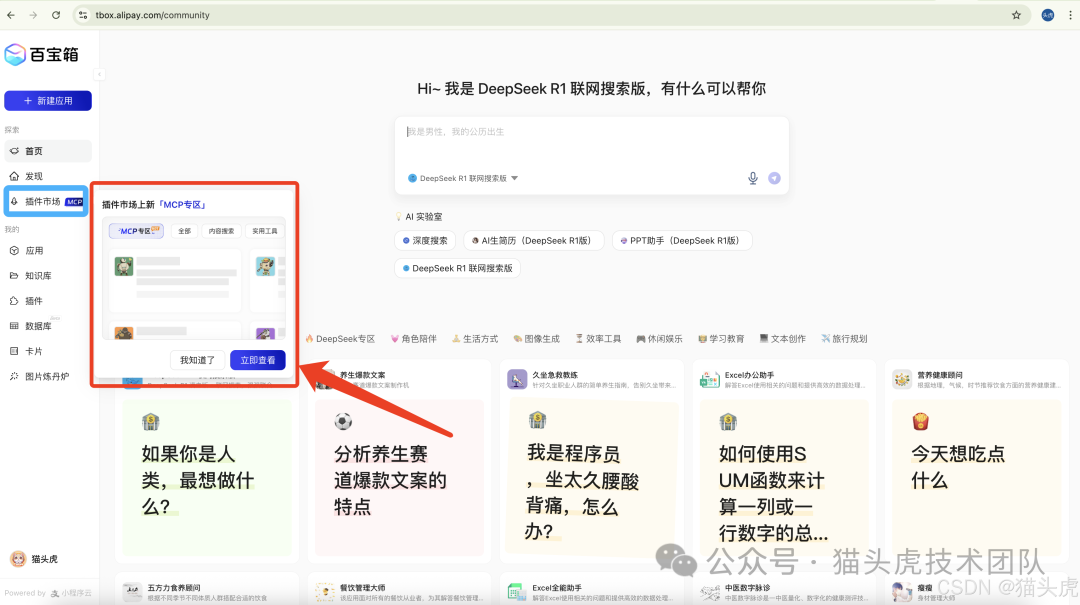Click the microphone voice input icon

click(x=753, y=178)
